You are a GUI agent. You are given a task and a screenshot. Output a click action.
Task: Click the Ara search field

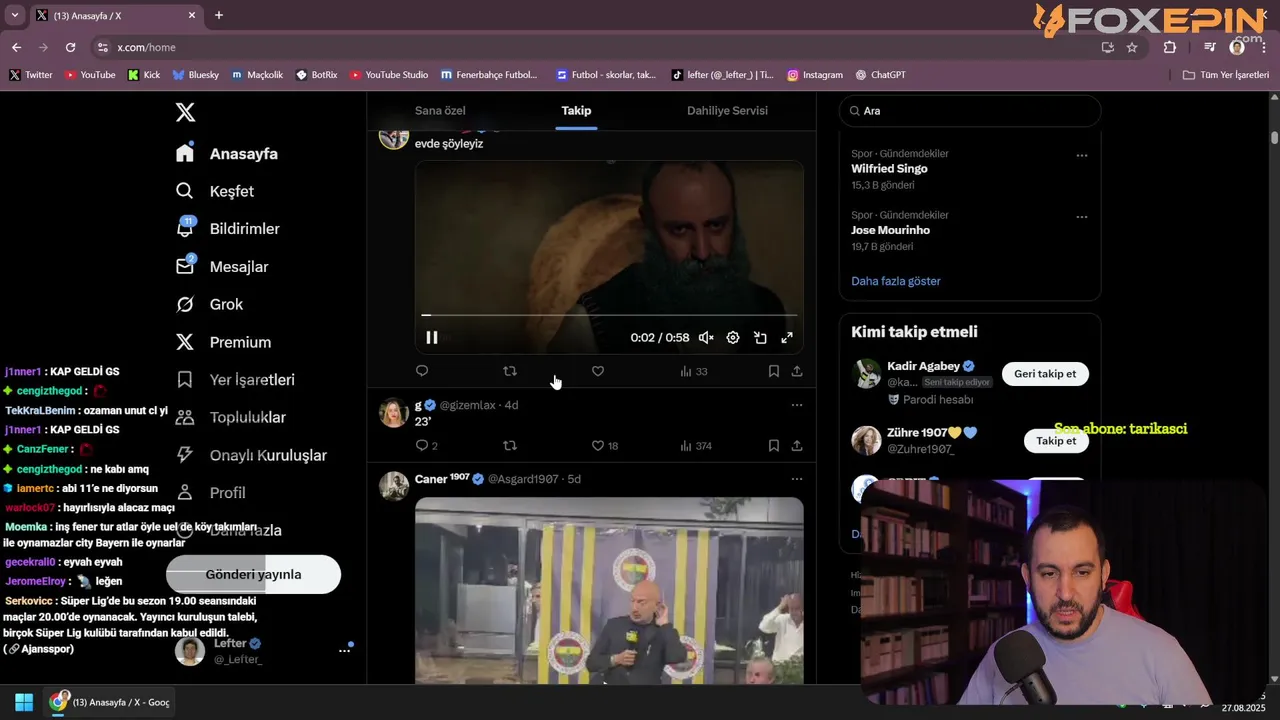(970, 111)
